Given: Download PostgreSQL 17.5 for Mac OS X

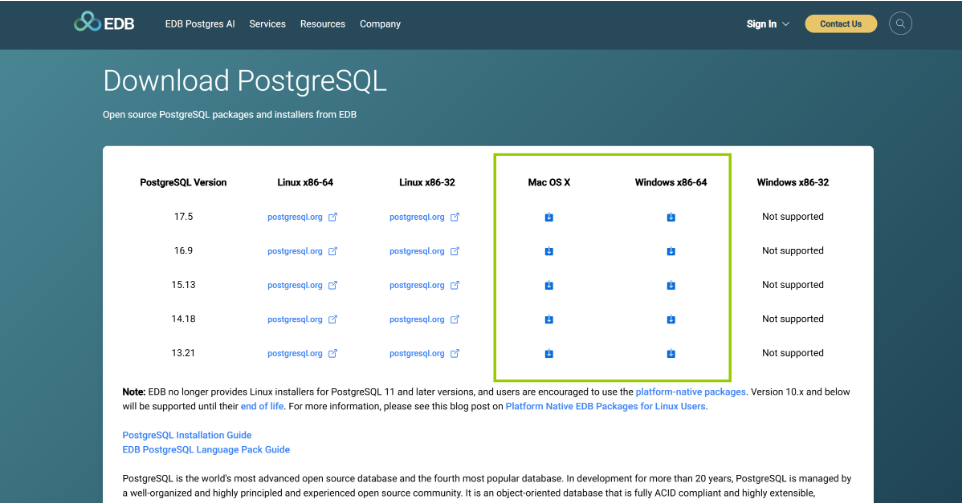Looking at the screenshot, I should click(x=549, y=217).
